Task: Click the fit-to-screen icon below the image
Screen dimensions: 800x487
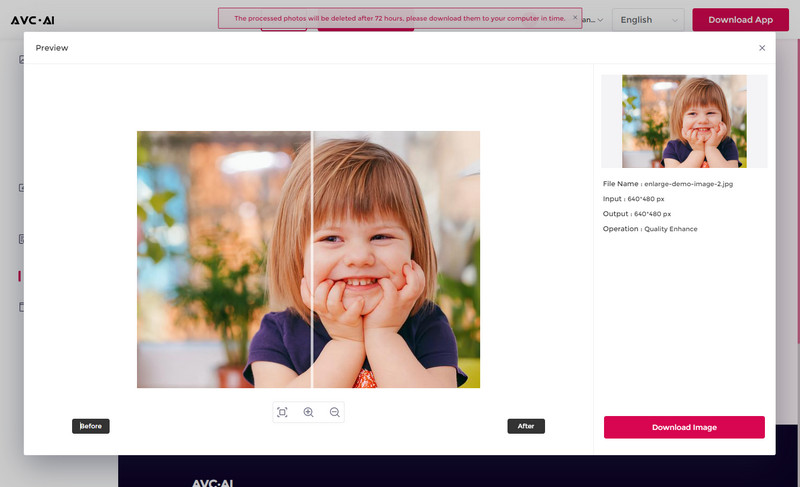Action: click(x=282, y=412)
